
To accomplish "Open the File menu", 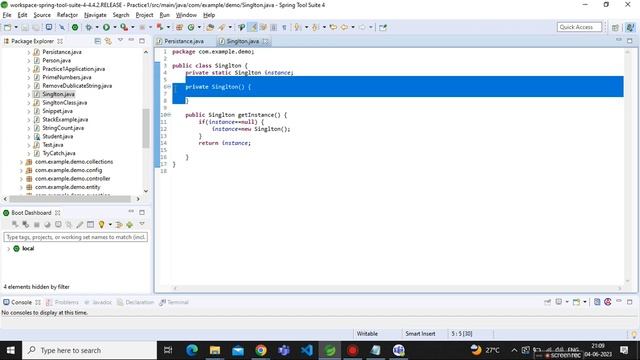I will (x=7, y=15).
